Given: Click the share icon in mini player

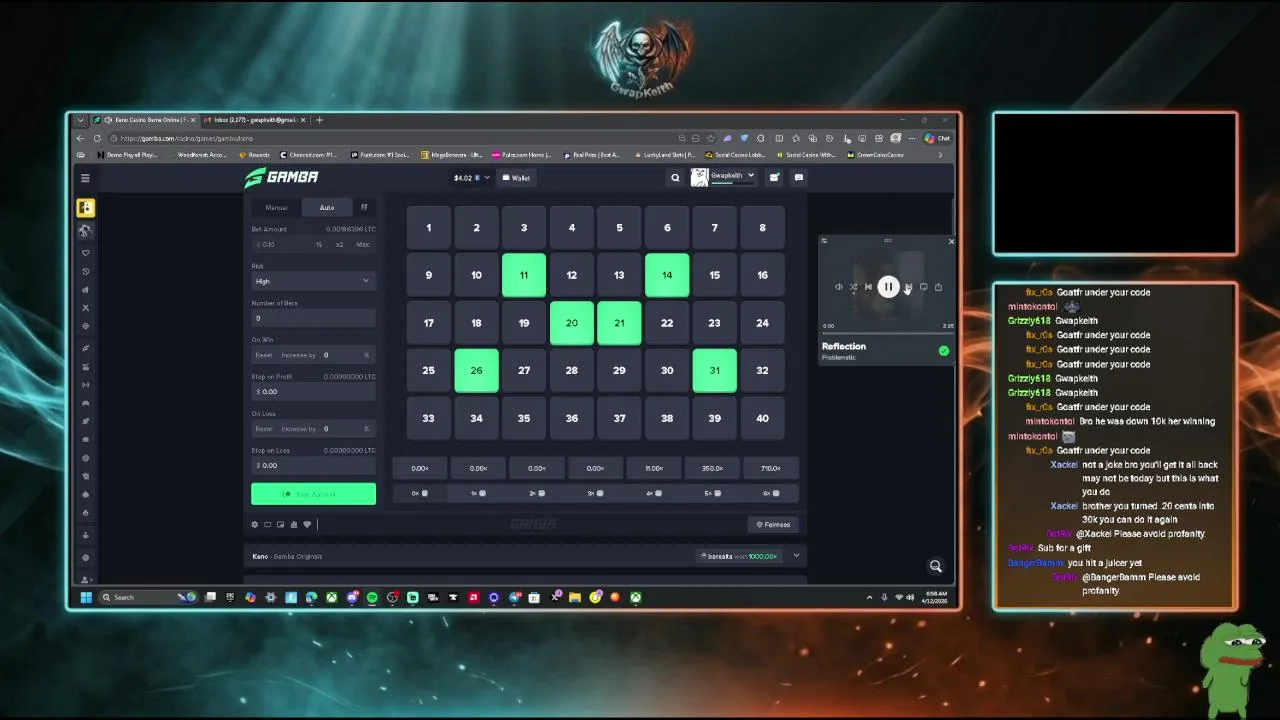Looking at the screenshot, I should click(x=938, y=287).
